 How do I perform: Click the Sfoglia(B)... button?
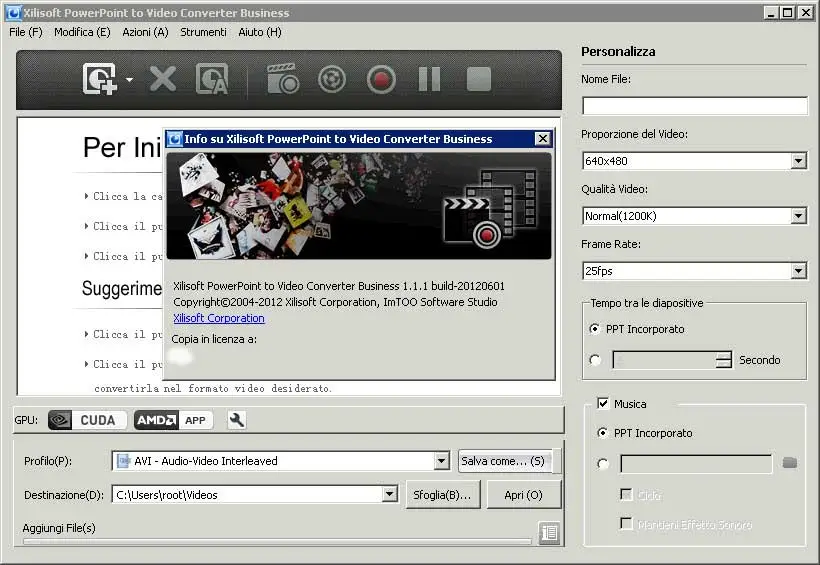point(442,494)
